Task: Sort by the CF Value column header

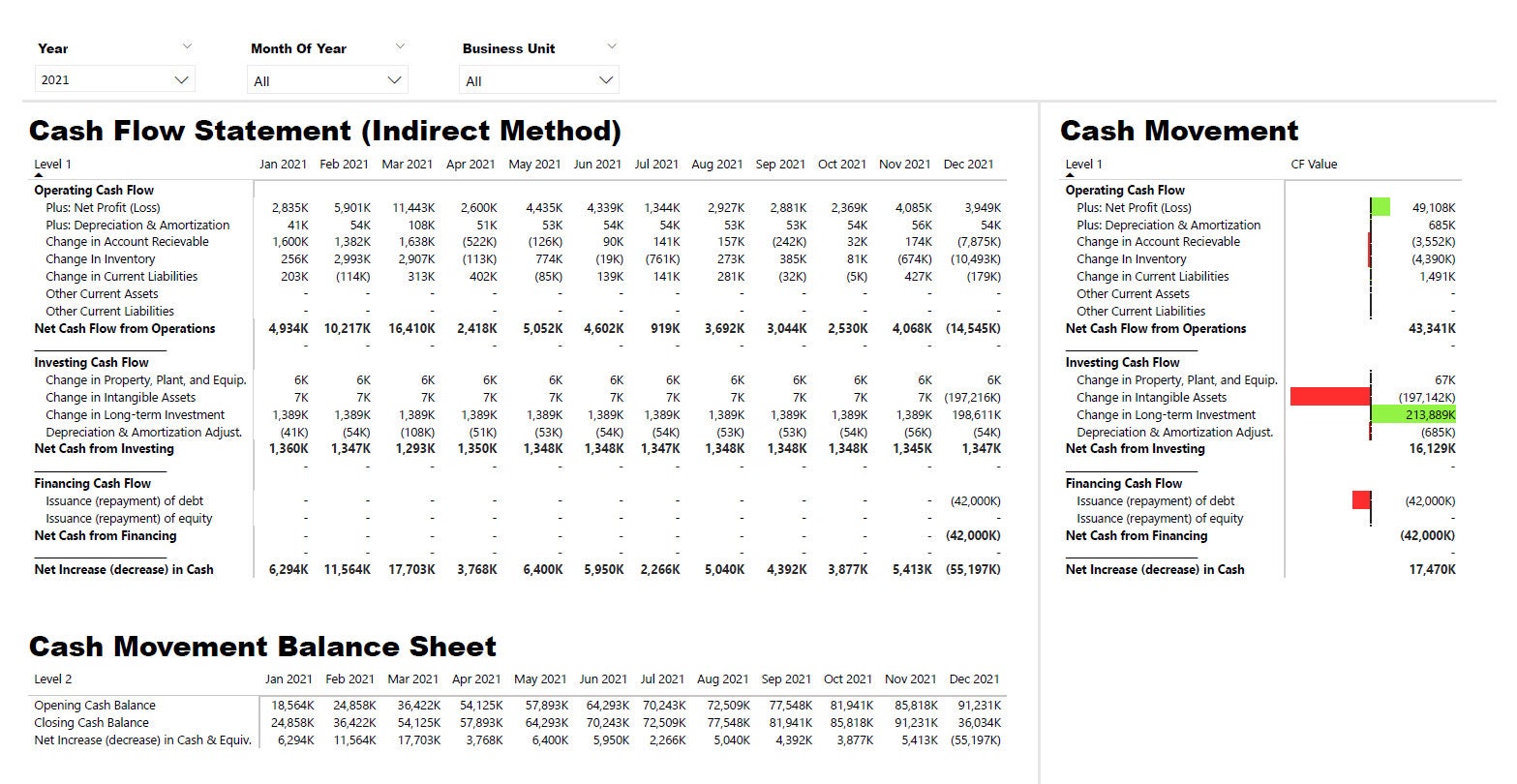Action: (1315, 164)
